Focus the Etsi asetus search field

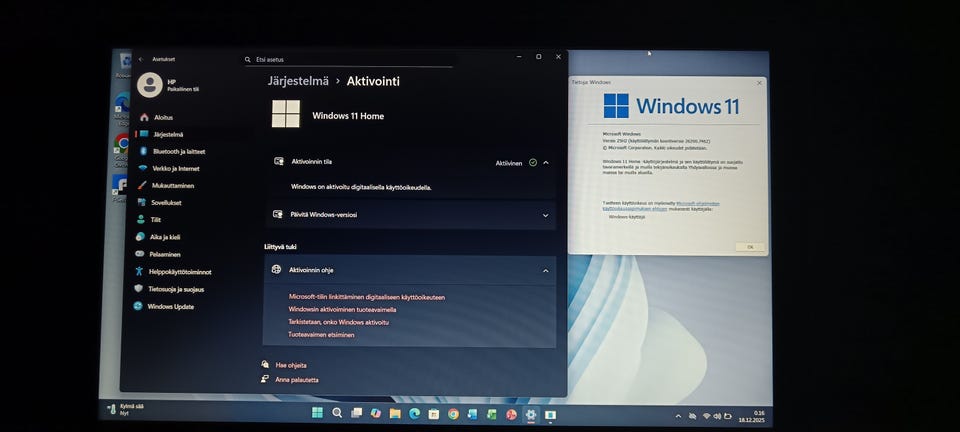point(348,60)
